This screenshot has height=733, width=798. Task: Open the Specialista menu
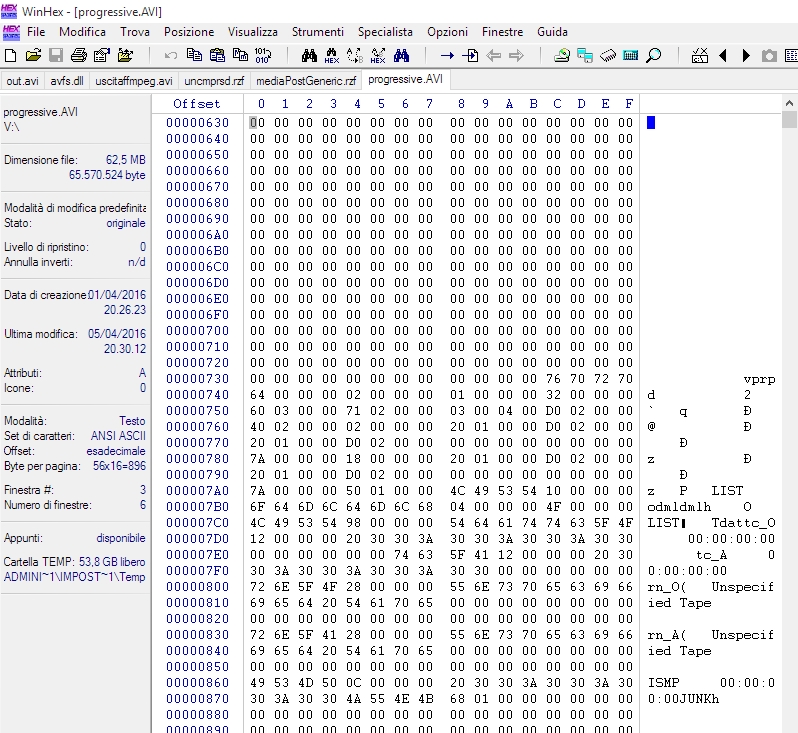385,32
